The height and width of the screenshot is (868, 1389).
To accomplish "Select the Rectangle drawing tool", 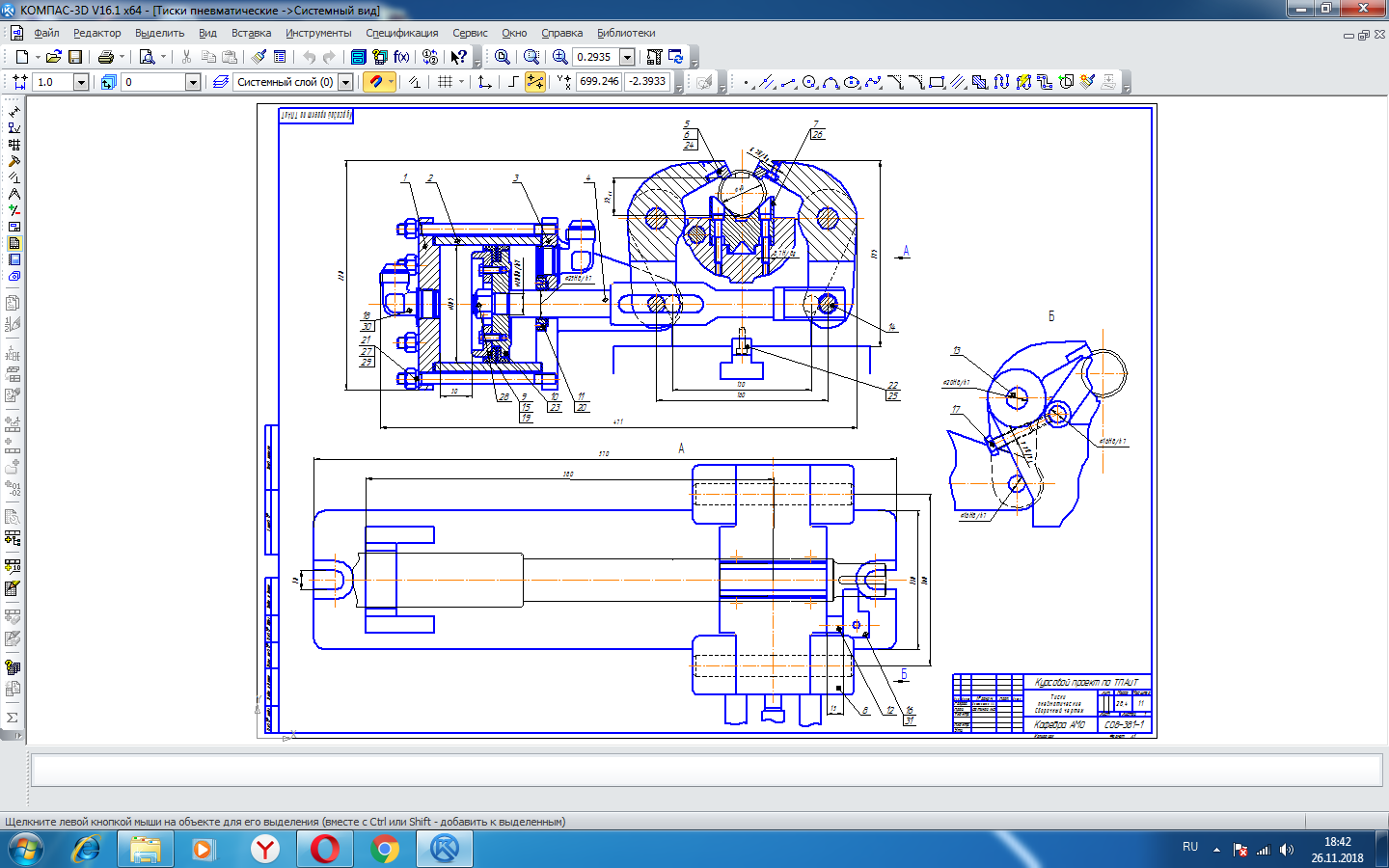I will point(937,83).
